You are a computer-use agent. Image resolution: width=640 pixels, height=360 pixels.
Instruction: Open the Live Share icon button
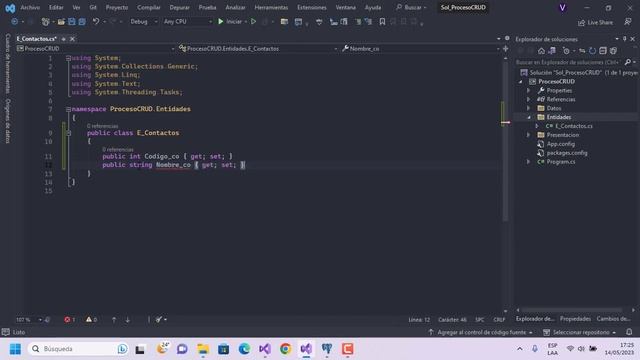(595, 22)
